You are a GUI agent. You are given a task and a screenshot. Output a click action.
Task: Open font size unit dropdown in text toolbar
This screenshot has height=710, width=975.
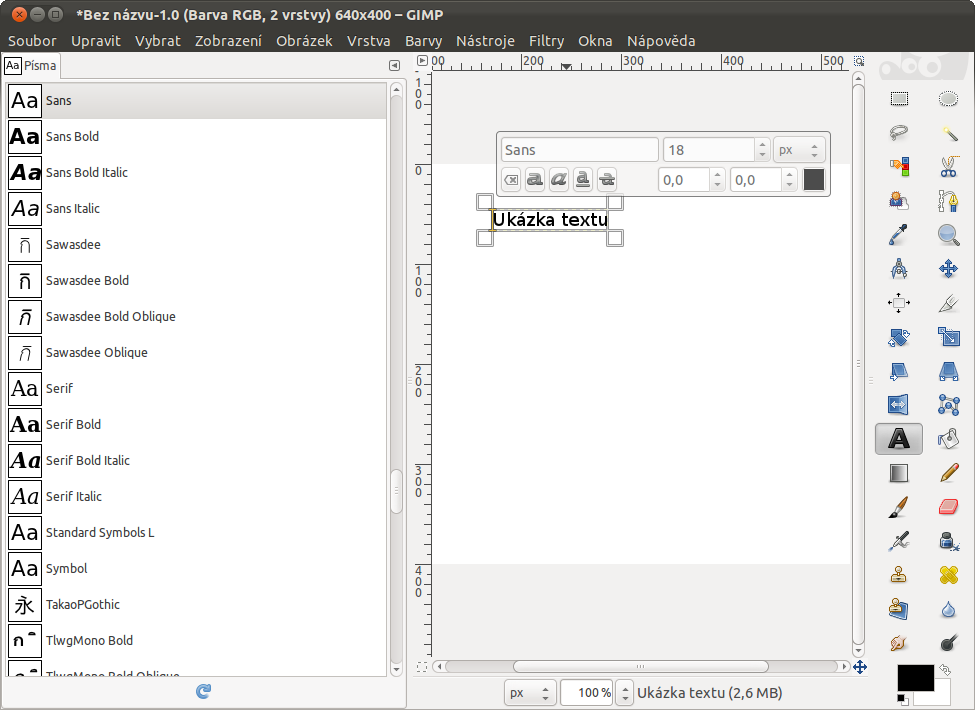(x=799, y=150)
